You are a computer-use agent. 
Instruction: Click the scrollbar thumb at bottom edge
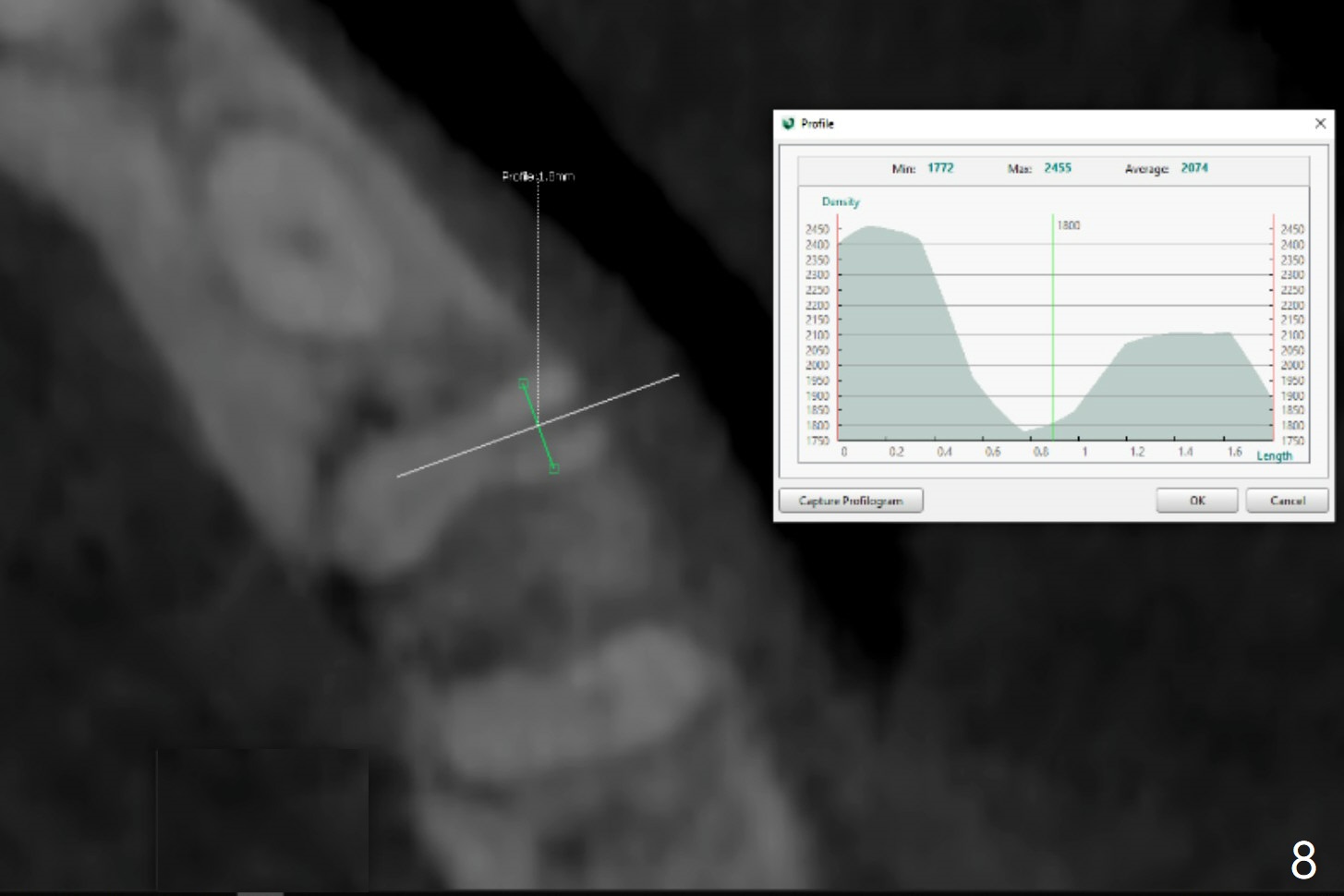click(x=260, y=892)
